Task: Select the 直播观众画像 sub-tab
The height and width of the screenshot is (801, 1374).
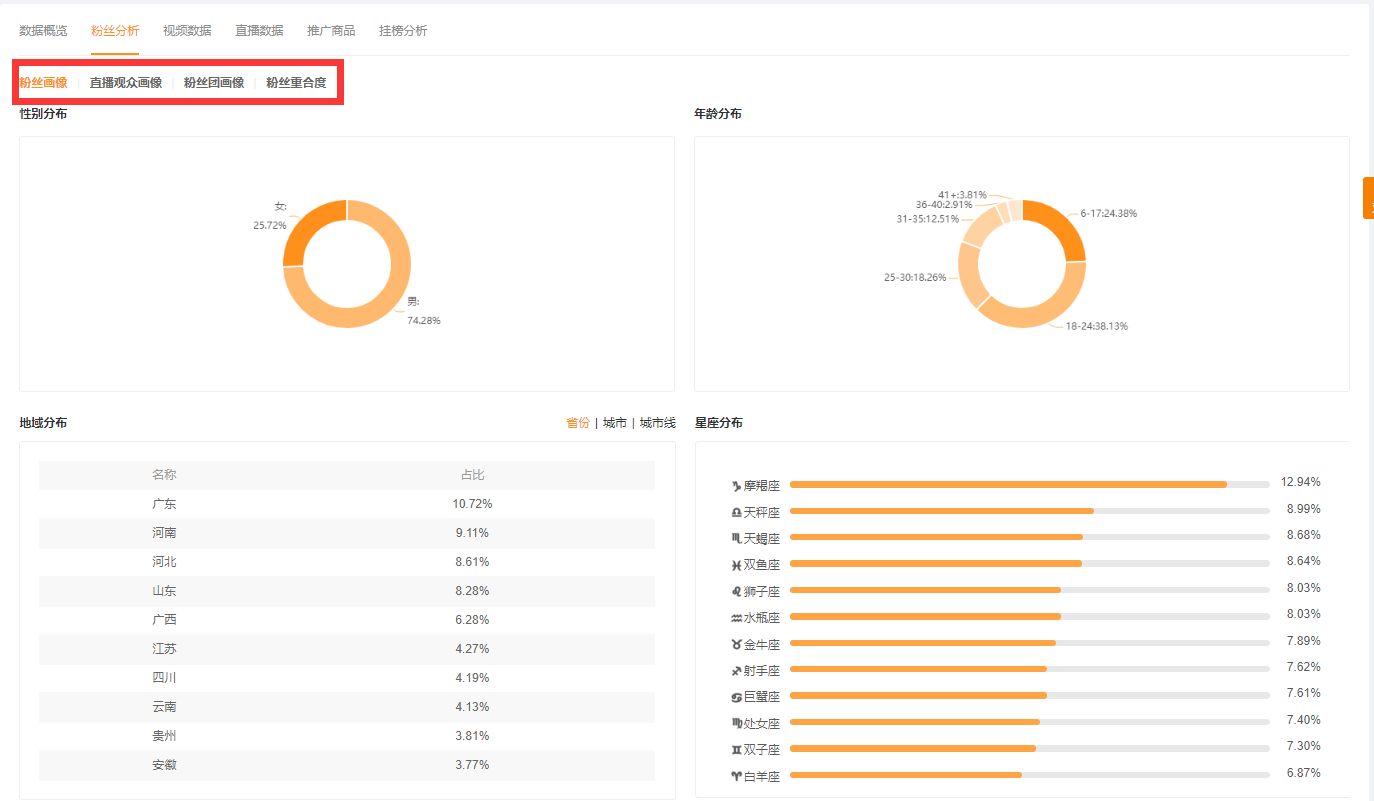Action: click(126, 83)
